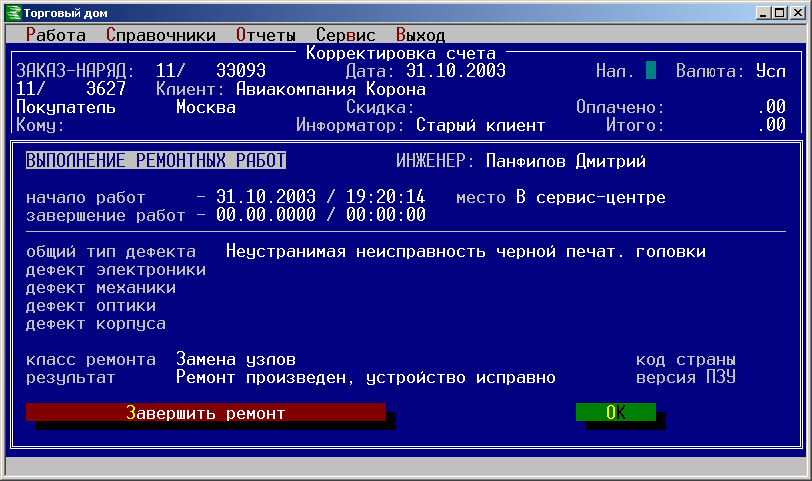Open the Сервис menu
This screenshot has width=812, height=481.
tap(345, 35)
